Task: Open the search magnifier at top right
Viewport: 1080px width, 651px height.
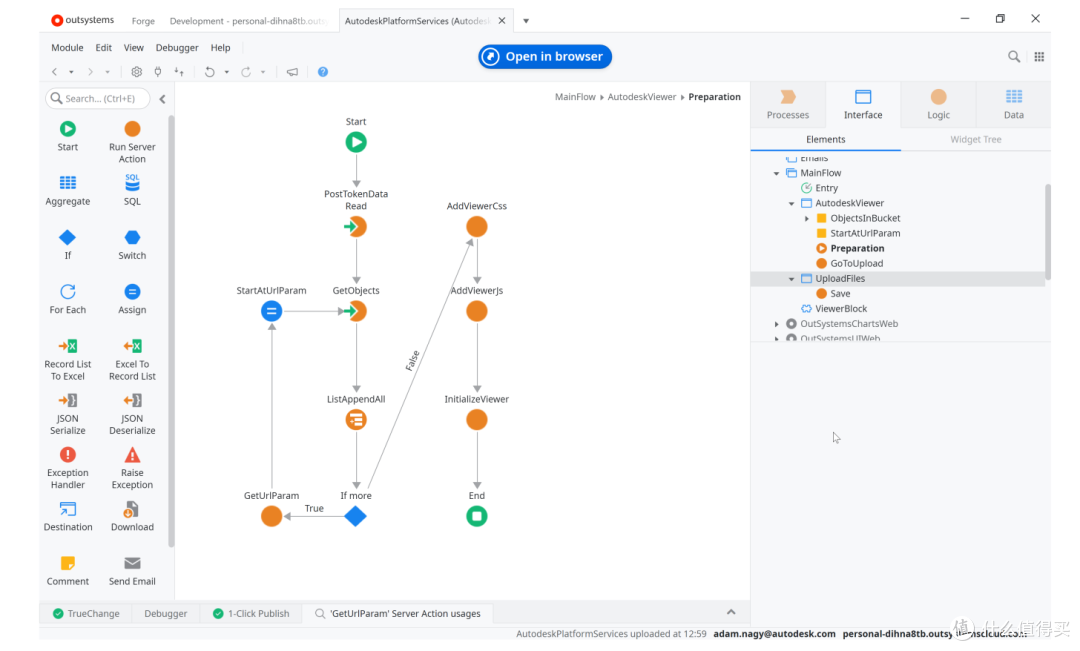Action: pos(1014,56)
